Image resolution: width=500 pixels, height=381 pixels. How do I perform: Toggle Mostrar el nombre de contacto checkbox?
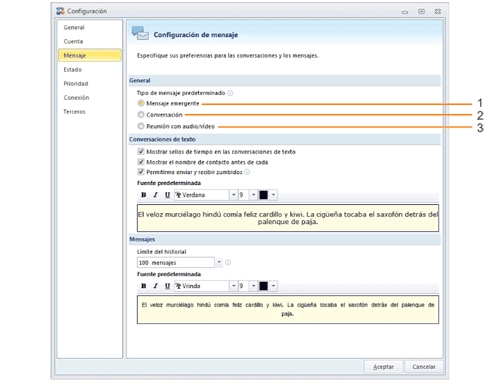pyautogui.click(x=141, y=162)
